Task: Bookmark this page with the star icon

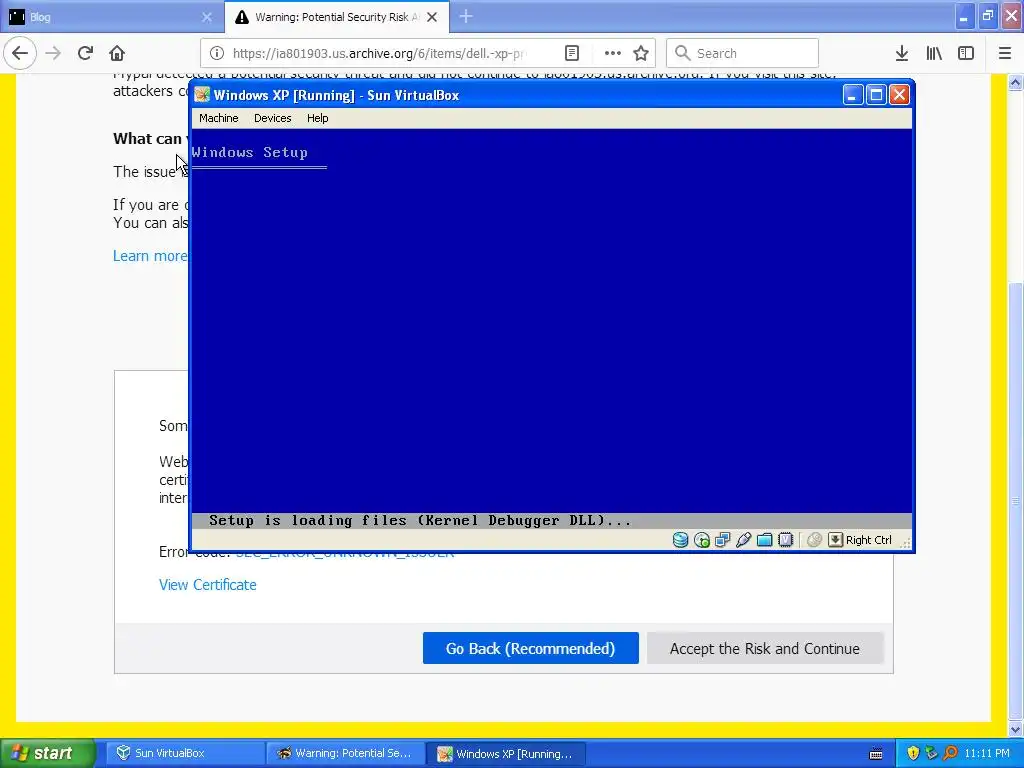Action: pyautogui.click(x=641, y=54)
